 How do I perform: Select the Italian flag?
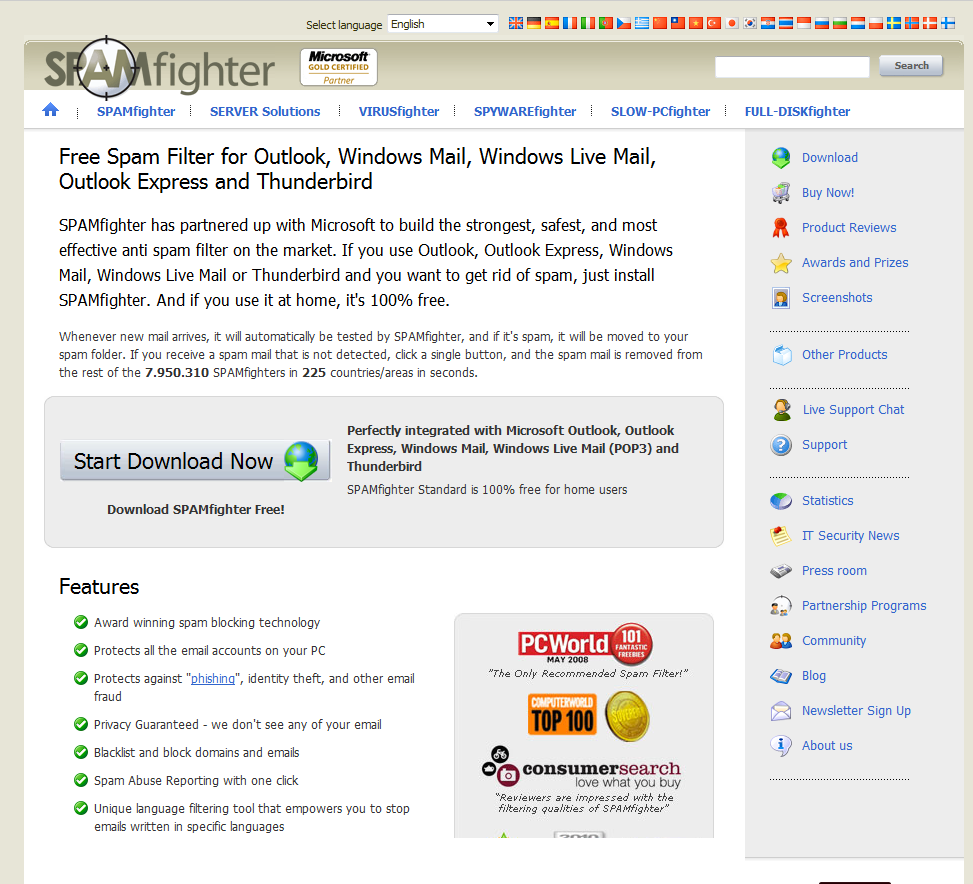(588, 24)
